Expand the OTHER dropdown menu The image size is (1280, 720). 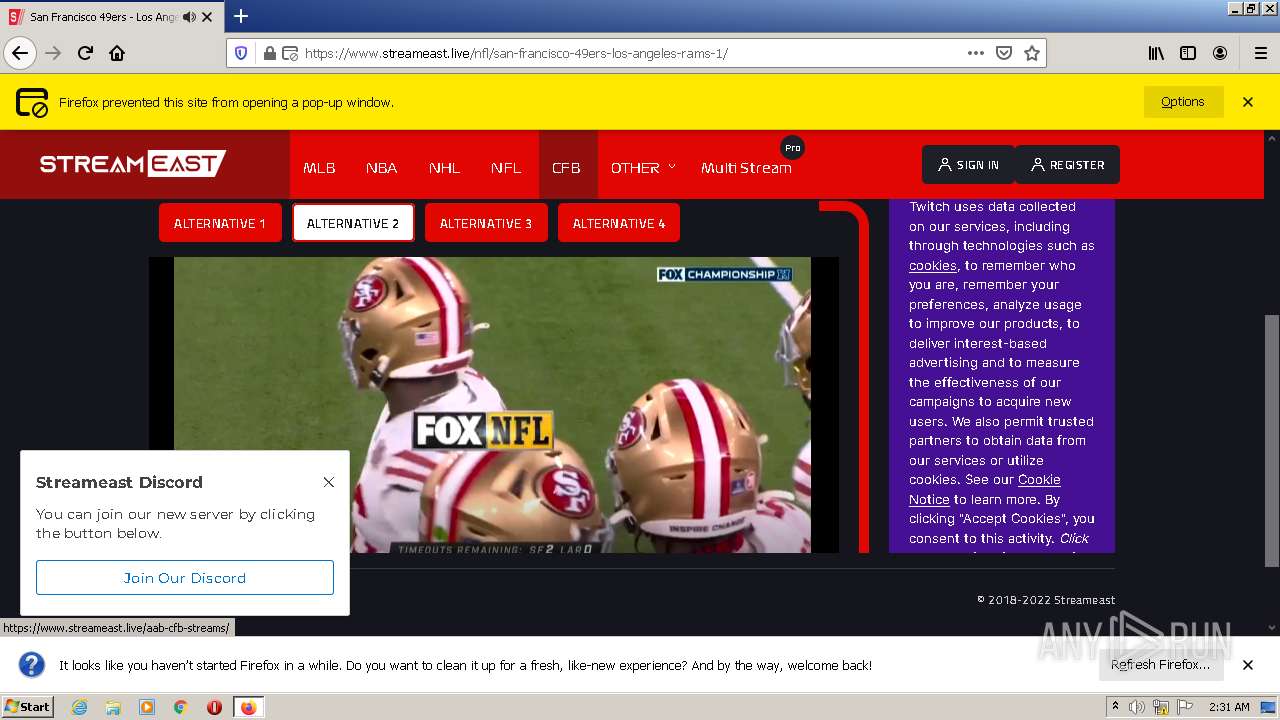click(x=643, y=168)
